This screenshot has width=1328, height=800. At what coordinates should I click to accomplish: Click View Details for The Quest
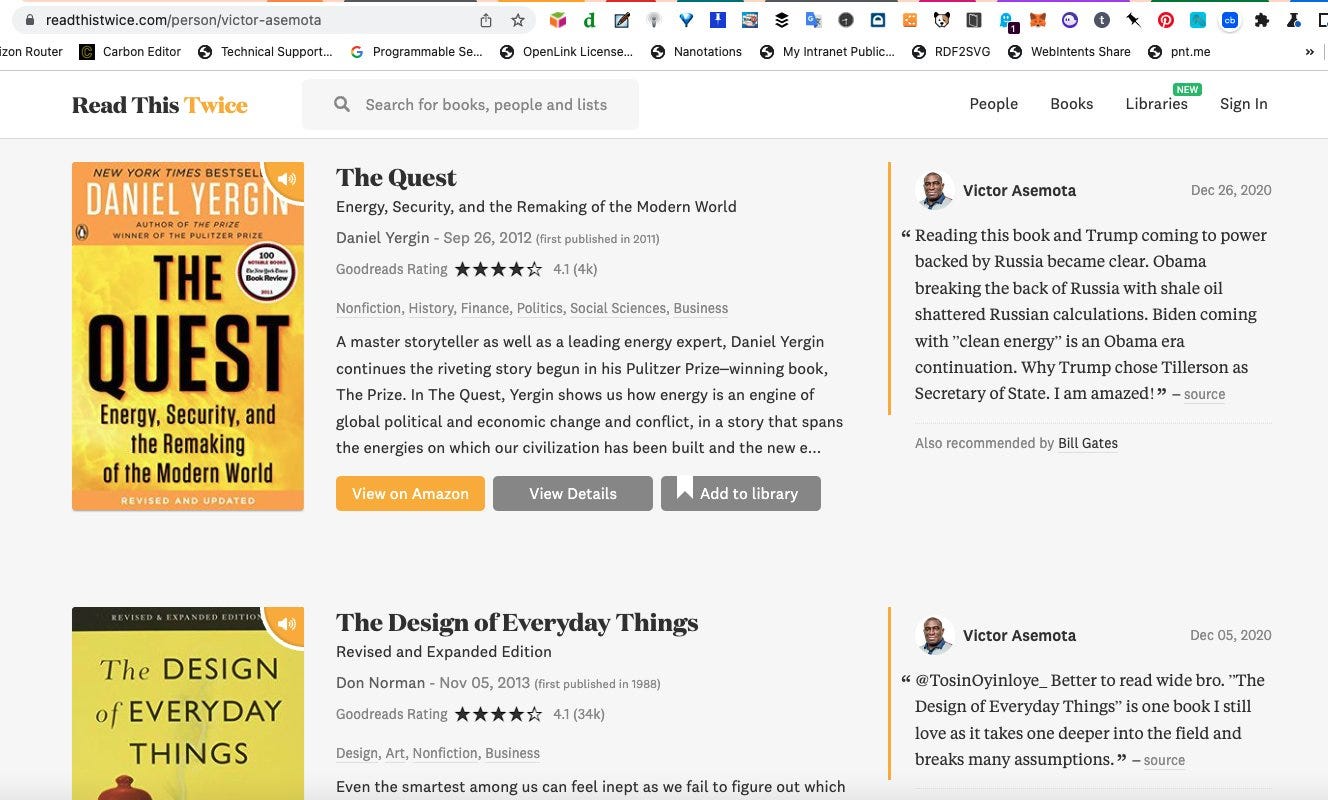click(573, 494)
